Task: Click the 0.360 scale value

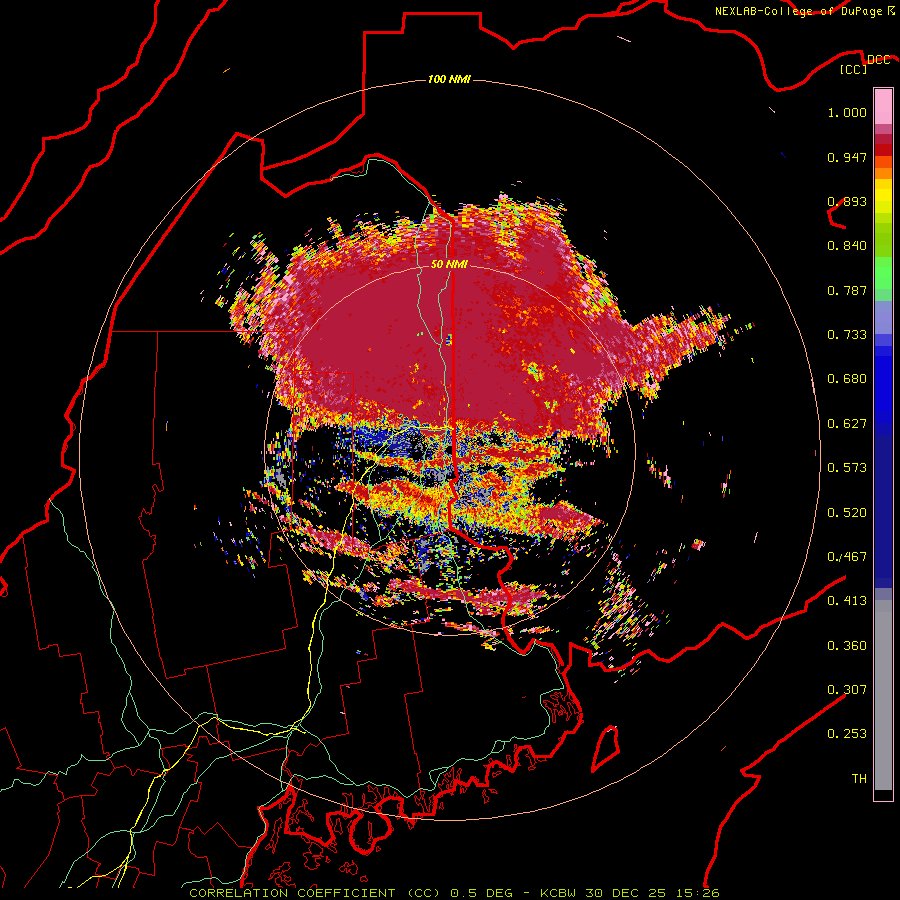Action: click(x=847, y=646)
